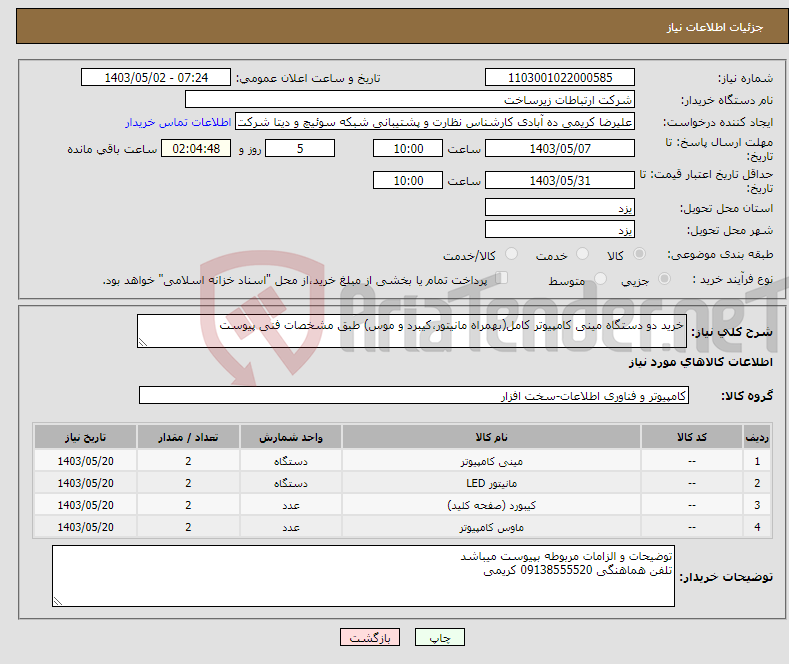The image size is (789, 664).
Task: Click the remaining time field 02:04:48
Action: coord(196,148)
